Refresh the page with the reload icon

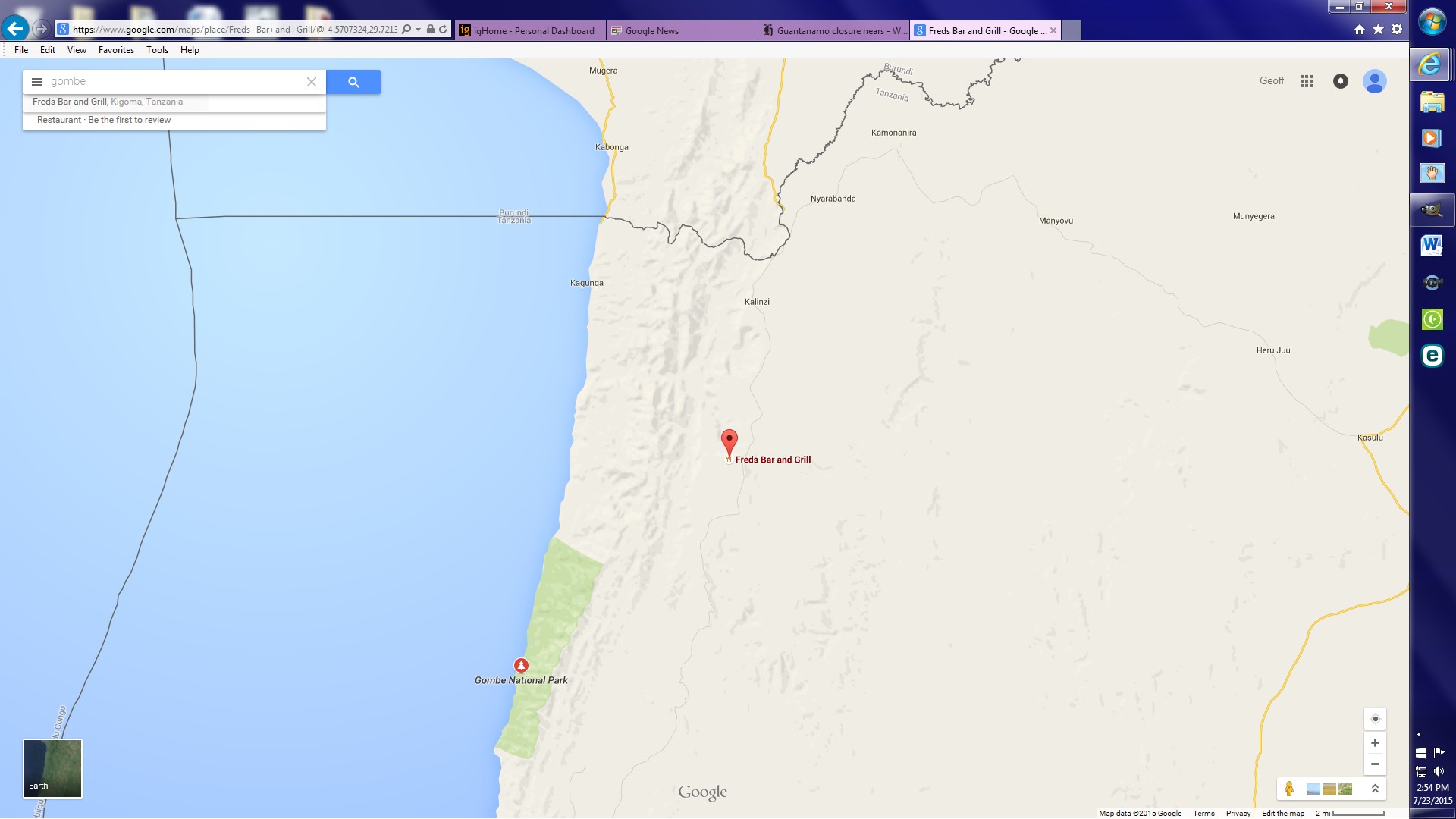(443, 30)
